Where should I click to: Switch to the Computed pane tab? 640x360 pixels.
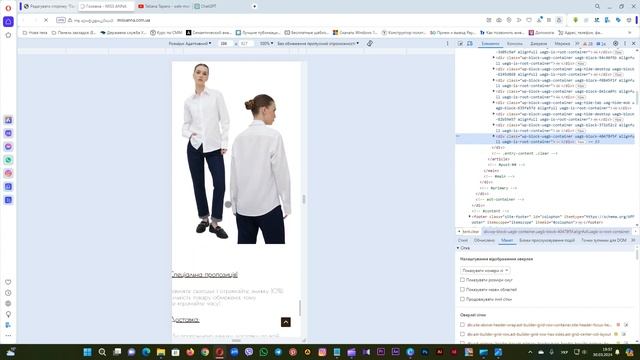pyautogui.click(x=484, y=240)
